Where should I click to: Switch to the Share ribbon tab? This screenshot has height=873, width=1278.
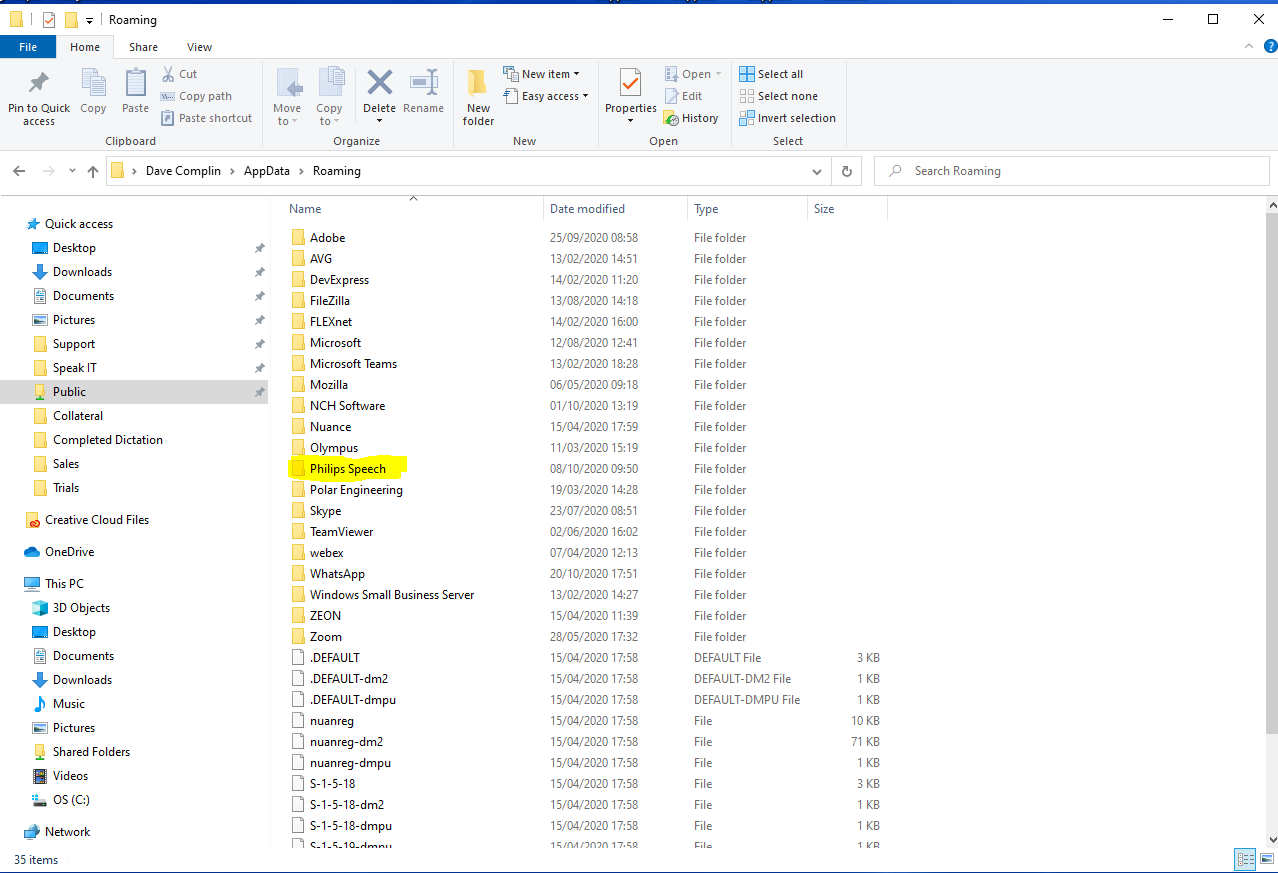click(x=143, y=47)
